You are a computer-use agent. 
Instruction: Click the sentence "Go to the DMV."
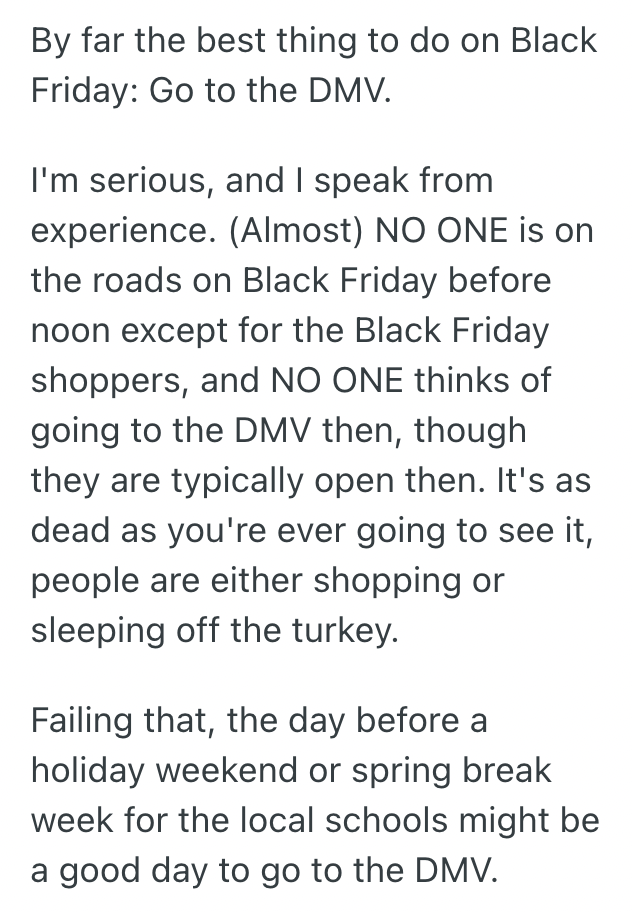coord(267,92)
